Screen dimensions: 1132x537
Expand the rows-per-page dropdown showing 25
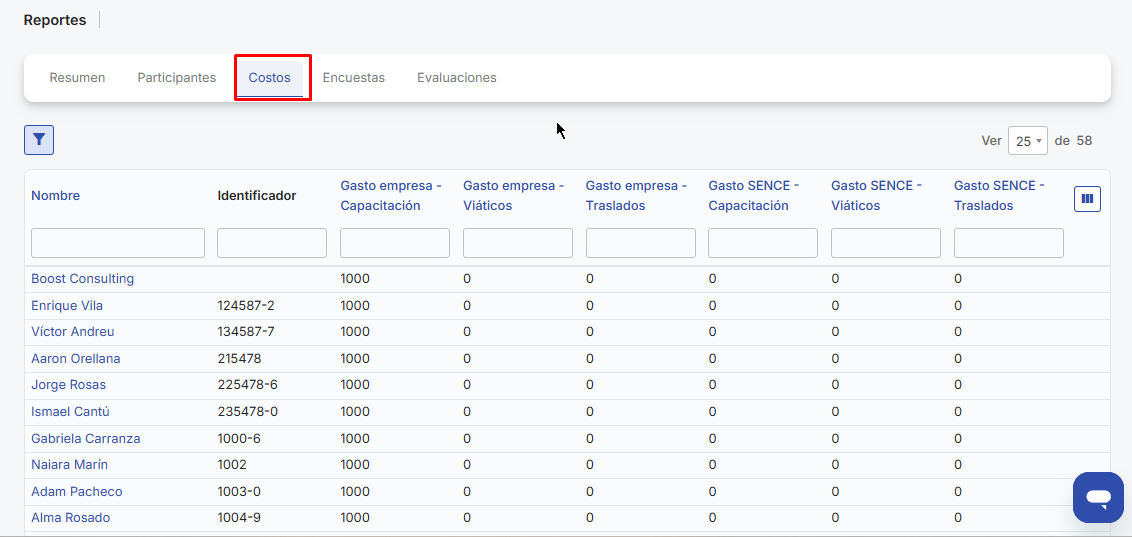(1027, 141)
